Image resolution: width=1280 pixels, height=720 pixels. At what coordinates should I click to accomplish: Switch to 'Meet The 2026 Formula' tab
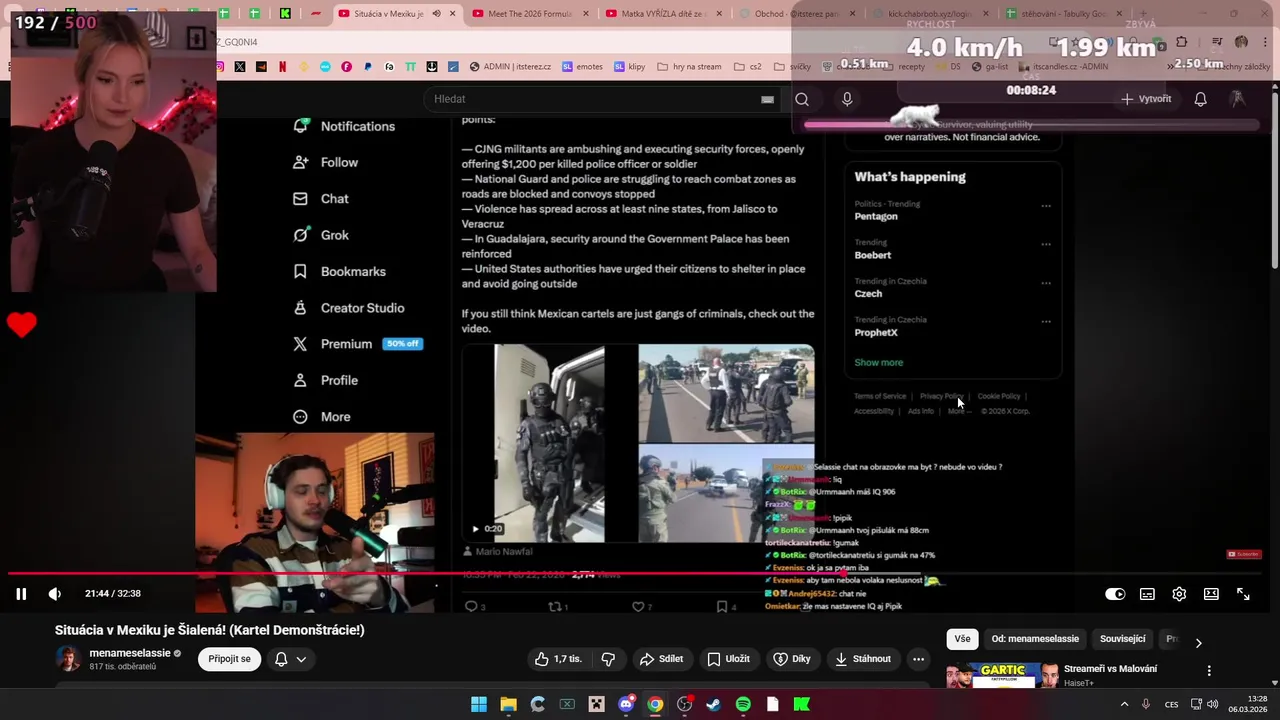[530, 13]
